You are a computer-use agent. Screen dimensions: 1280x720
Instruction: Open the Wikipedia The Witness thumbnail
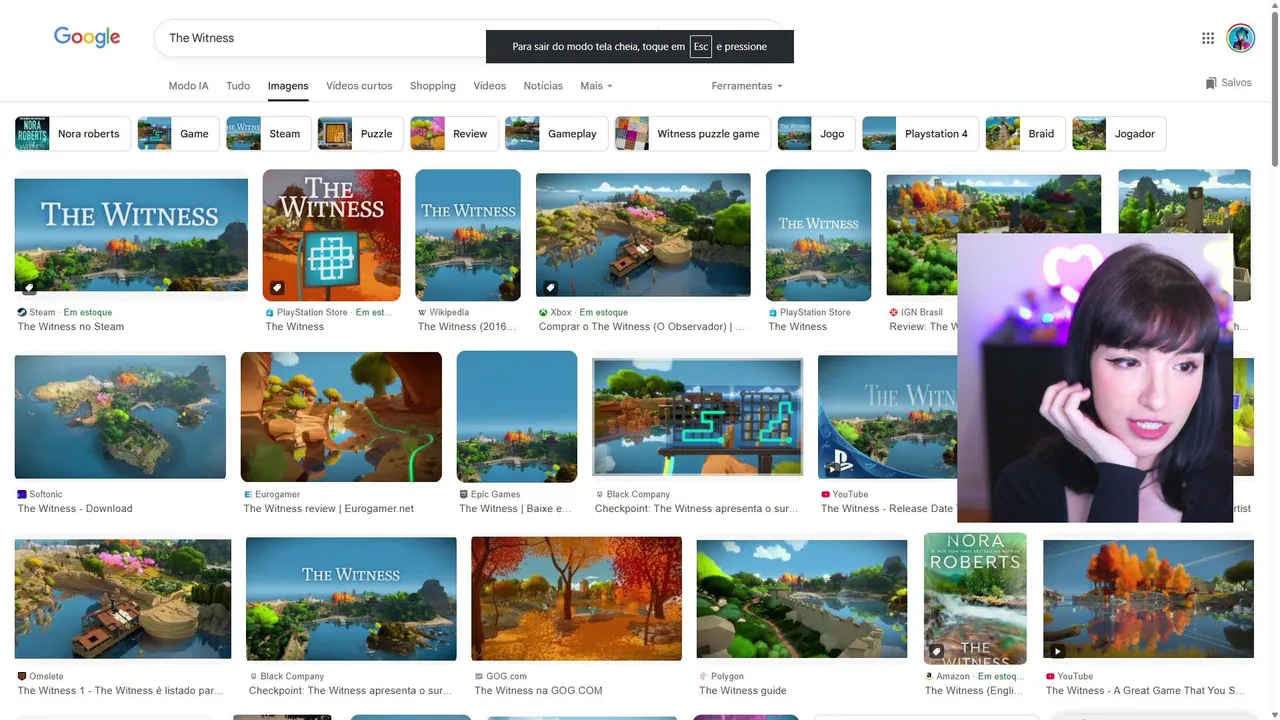tap(468, 235)
